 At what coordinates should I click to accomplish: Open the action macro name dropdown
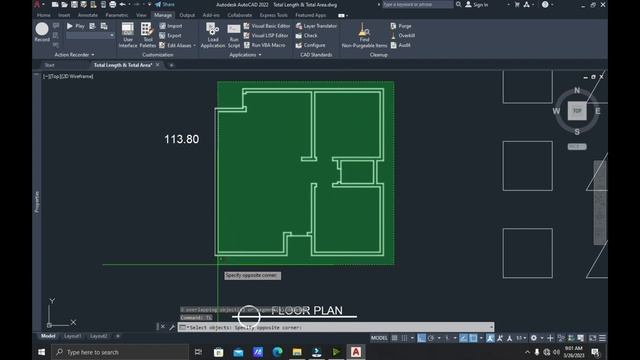[112, 36]
